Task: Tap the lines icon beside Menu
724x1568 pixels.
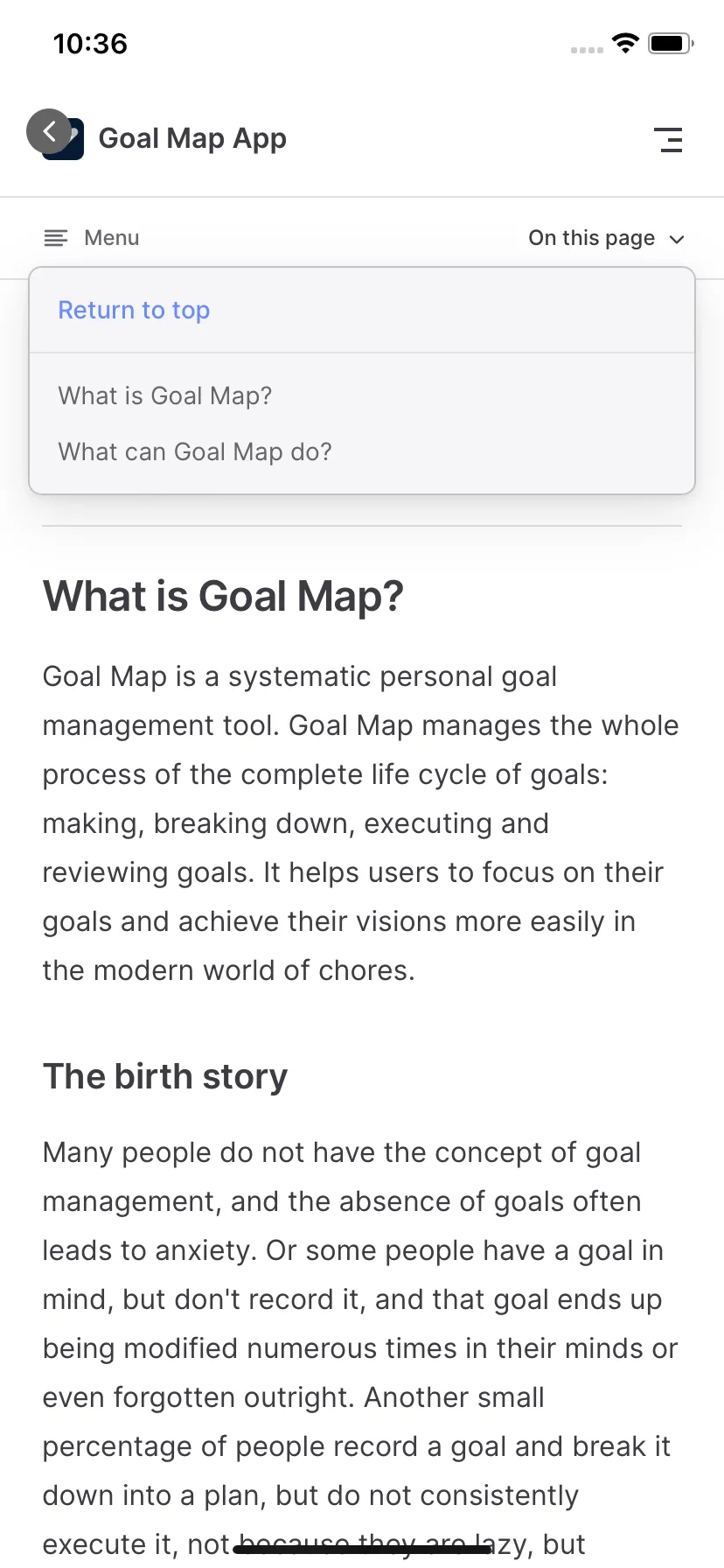Action: [56, 238]
